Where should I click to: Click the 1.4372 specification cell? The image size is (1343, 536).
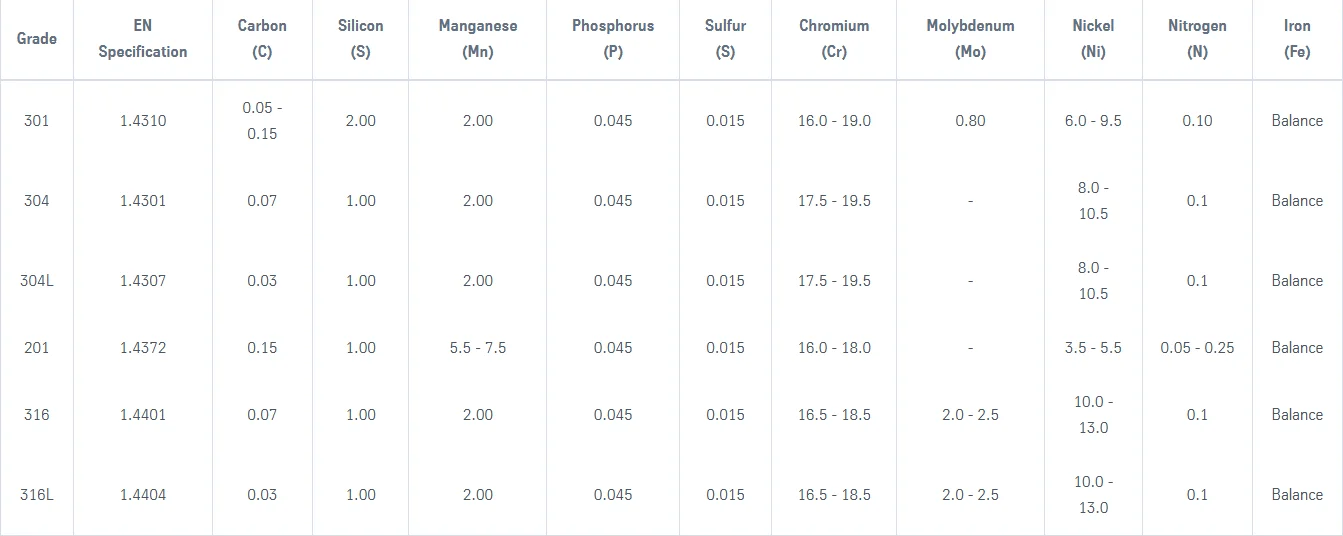pos(143,348)
